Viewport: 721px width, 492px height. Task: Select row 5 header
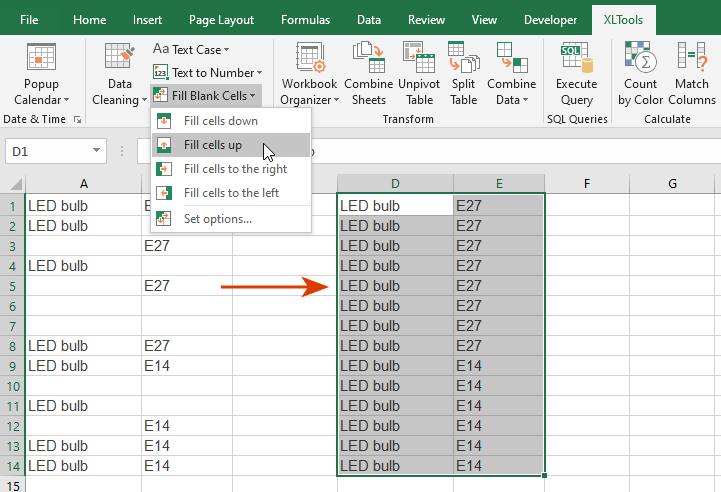click(12, 286)
